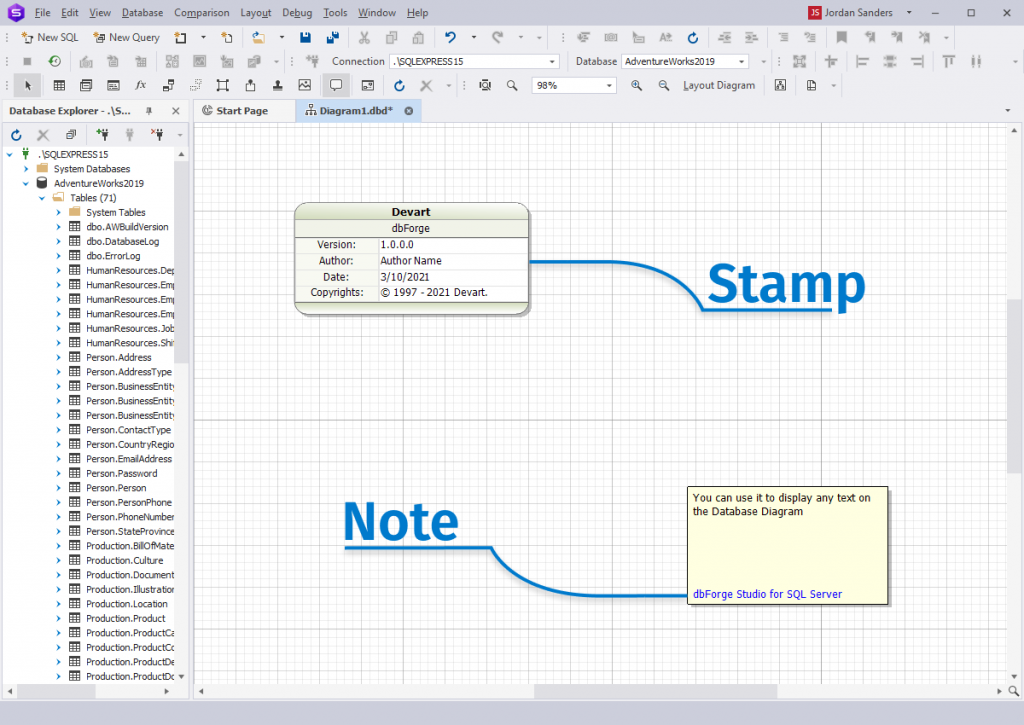
Task: Click the diagram's horizontal scrollbar thumb
Action: 655,690
